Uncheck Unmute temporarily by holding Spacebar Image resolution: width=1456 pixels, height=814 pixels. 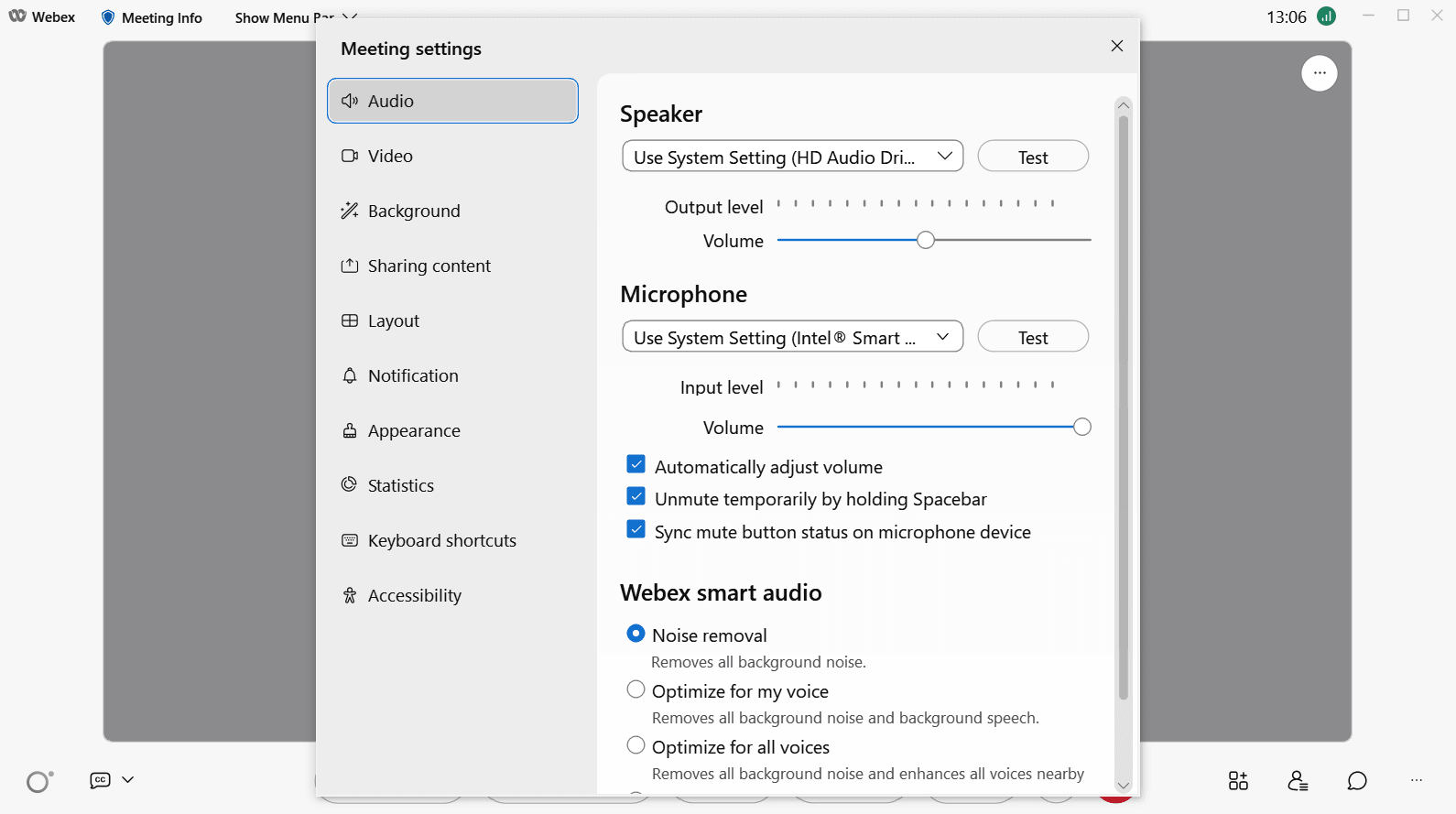pos(636,496)
